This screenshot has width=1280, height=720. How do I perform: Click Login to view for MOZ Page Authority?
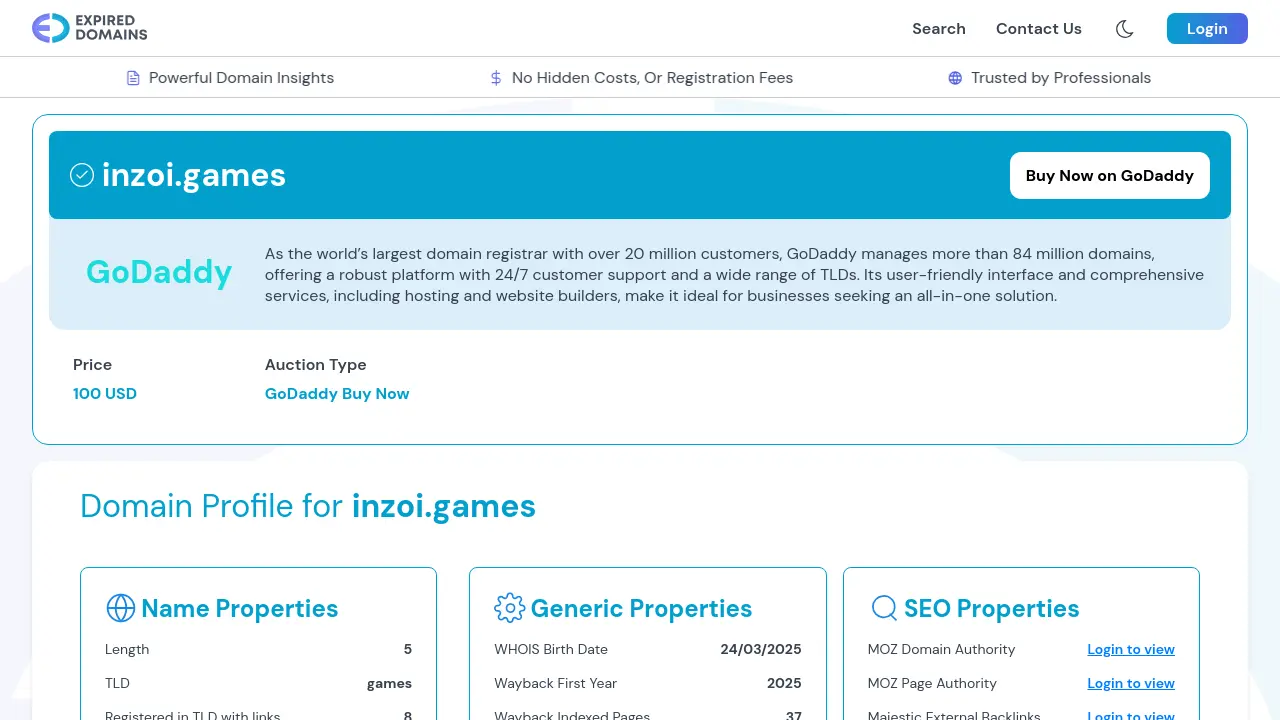[1131, 683]
